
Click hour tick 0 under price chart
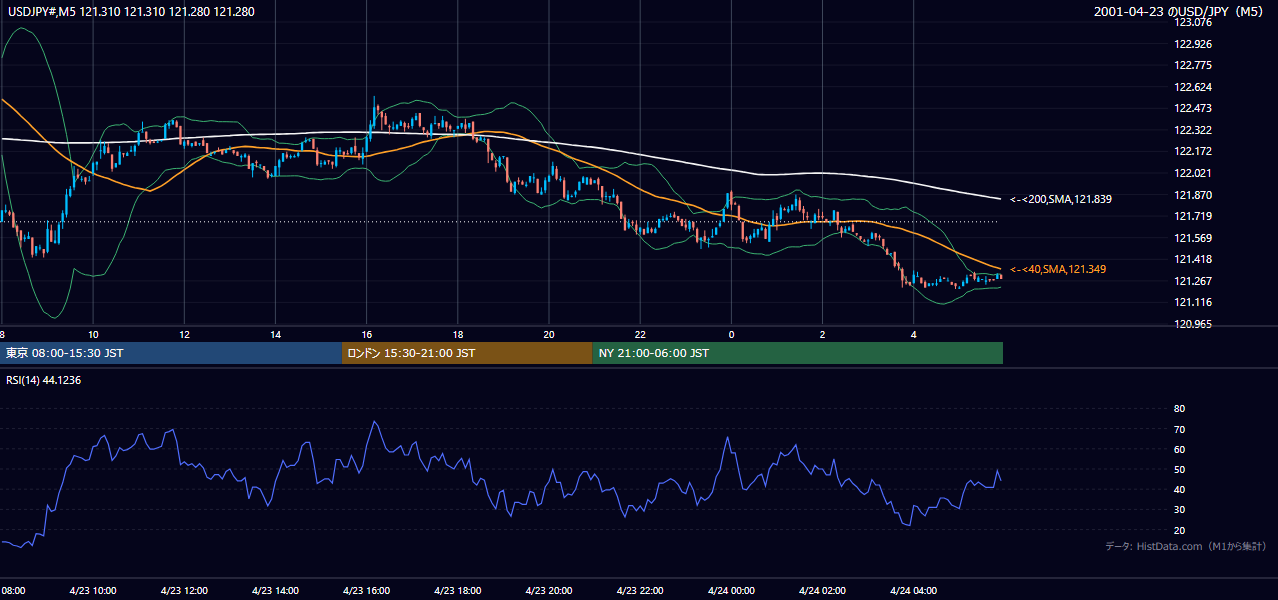(731, 333)
